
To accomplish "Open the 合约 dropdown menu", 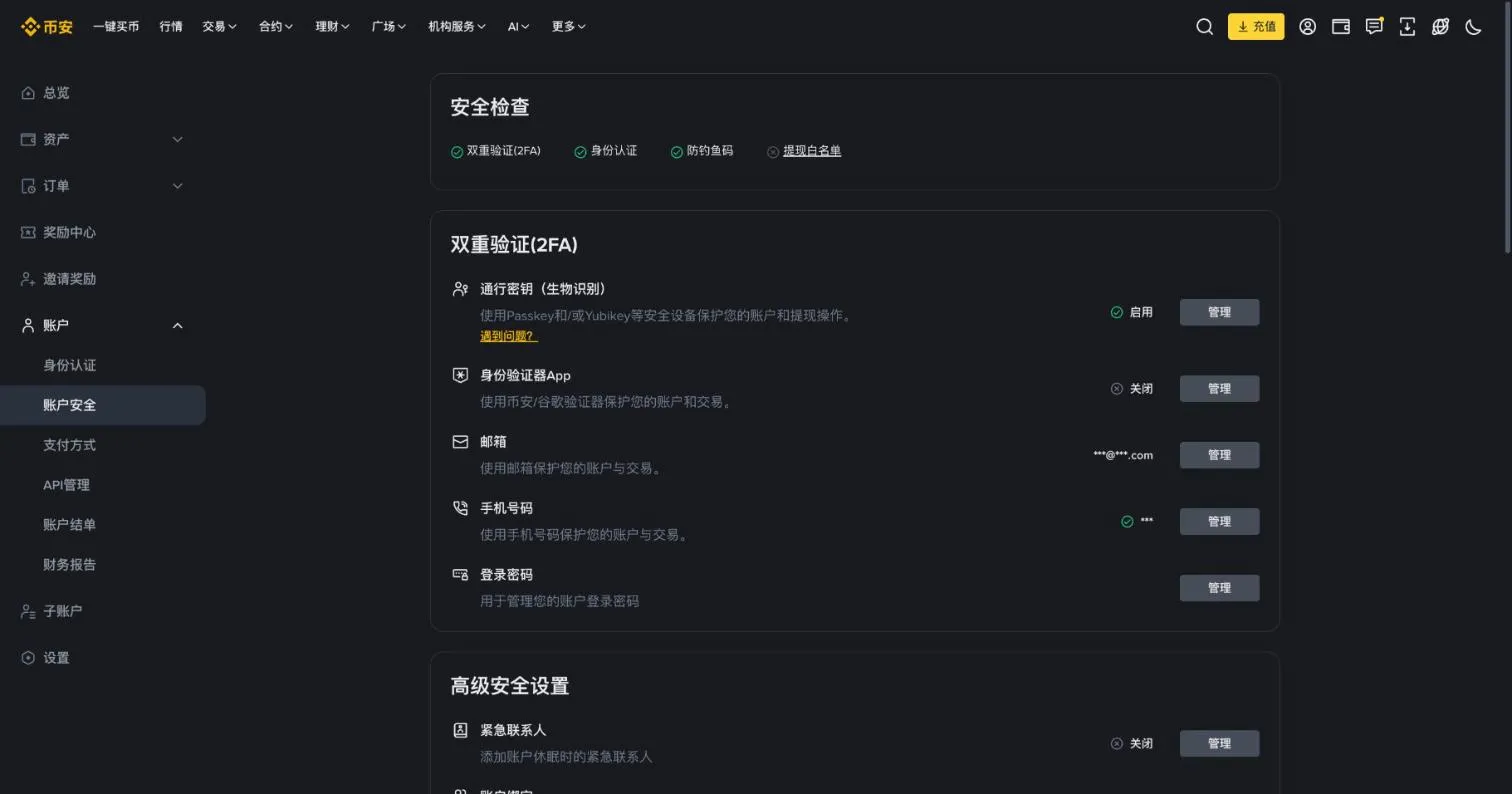I will coord(276,27).
